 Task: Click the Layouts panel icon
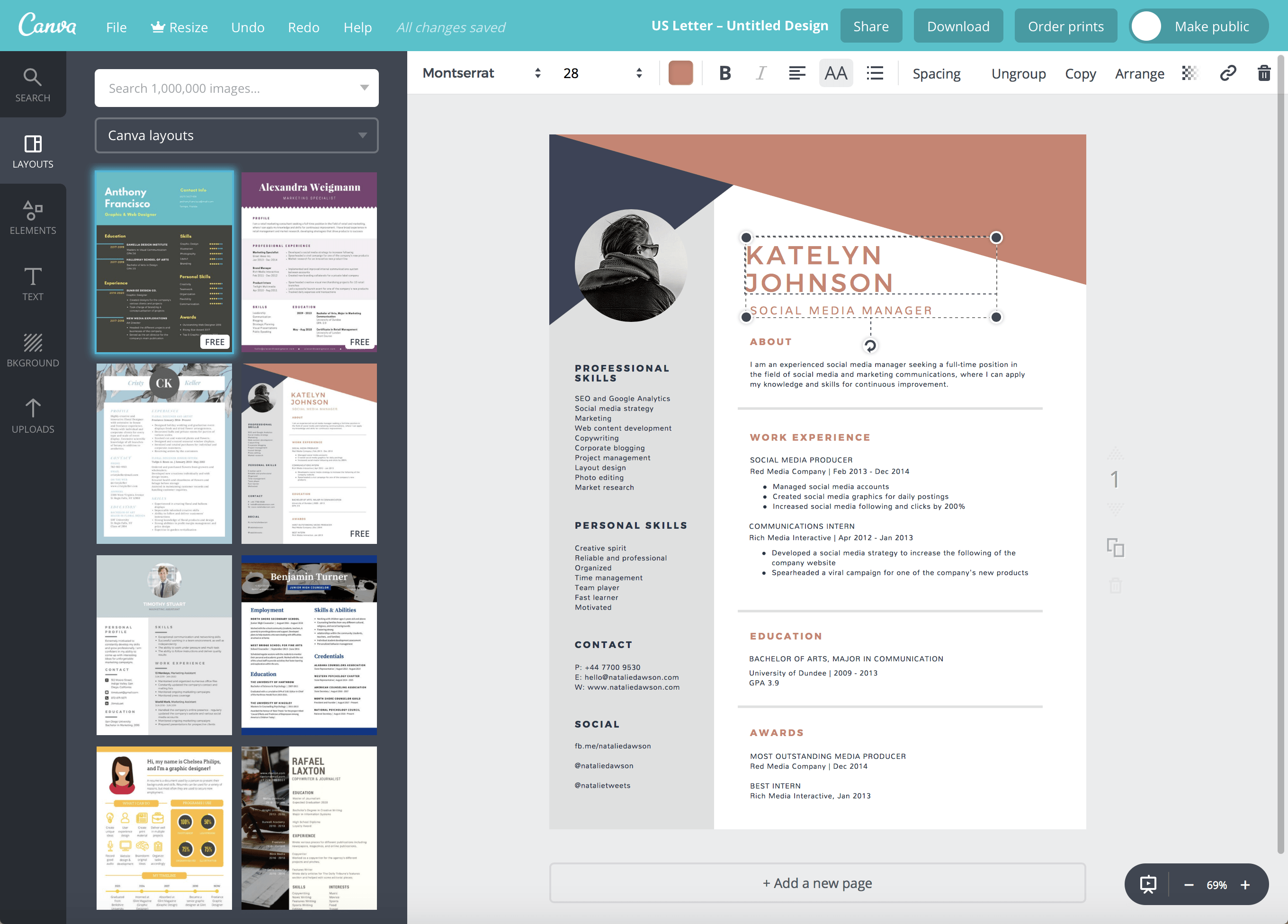tap(33, 144)
